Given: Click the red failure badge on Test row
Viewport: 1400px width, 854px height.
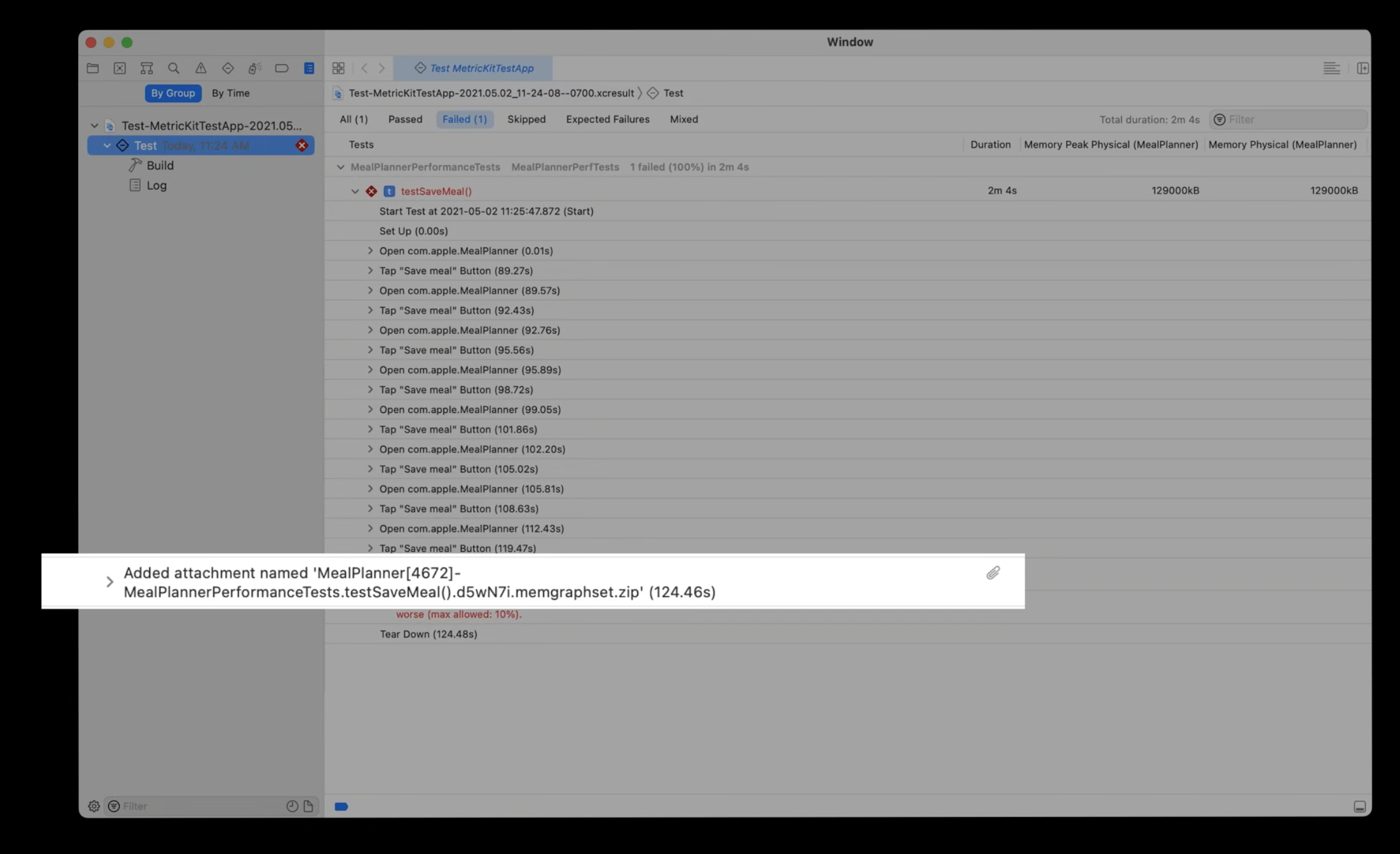Looking at the screenshot, I should (301, 145).
